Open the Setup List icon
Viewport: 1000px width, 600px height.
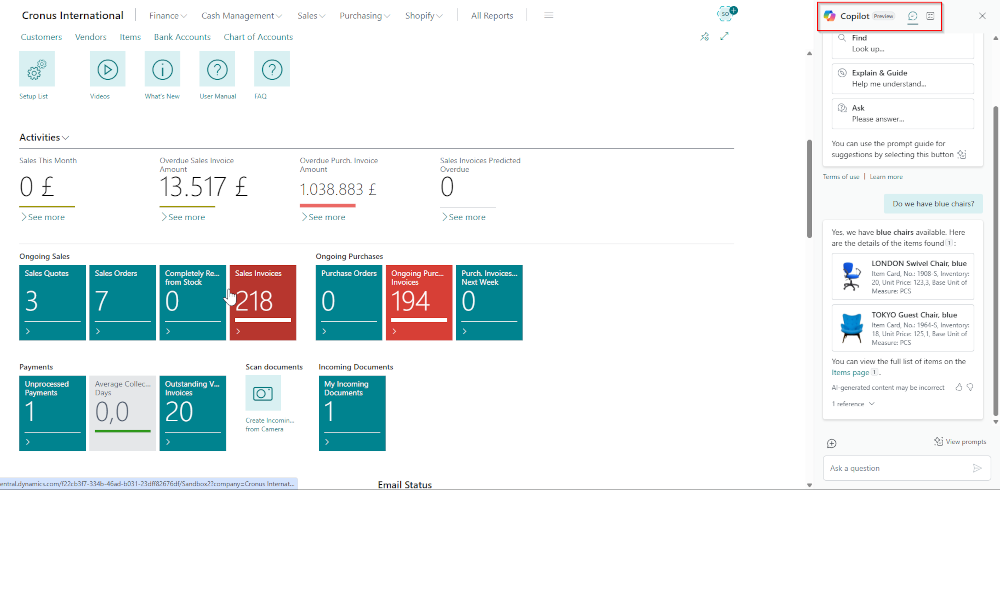(x=37, y=69)
